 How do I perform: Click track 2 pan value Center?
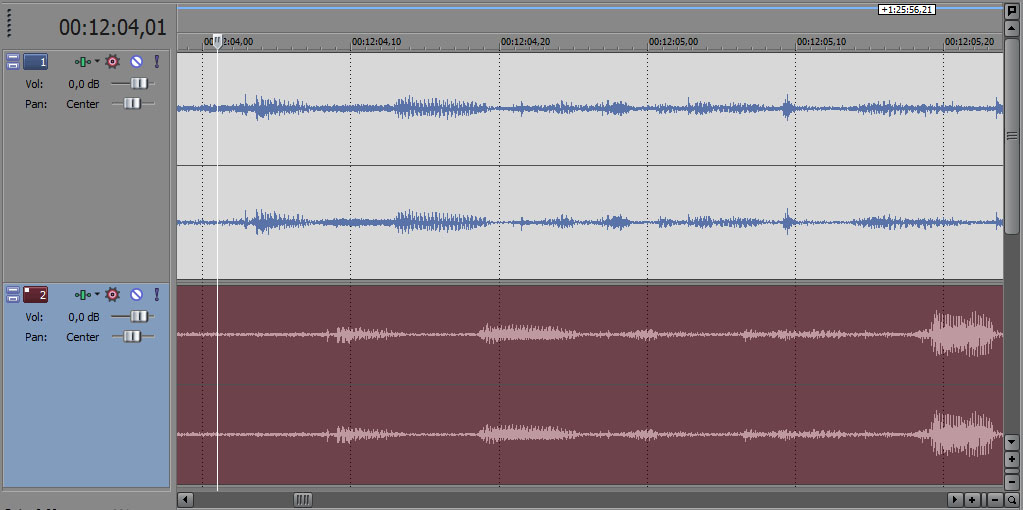tap(83, 337)
